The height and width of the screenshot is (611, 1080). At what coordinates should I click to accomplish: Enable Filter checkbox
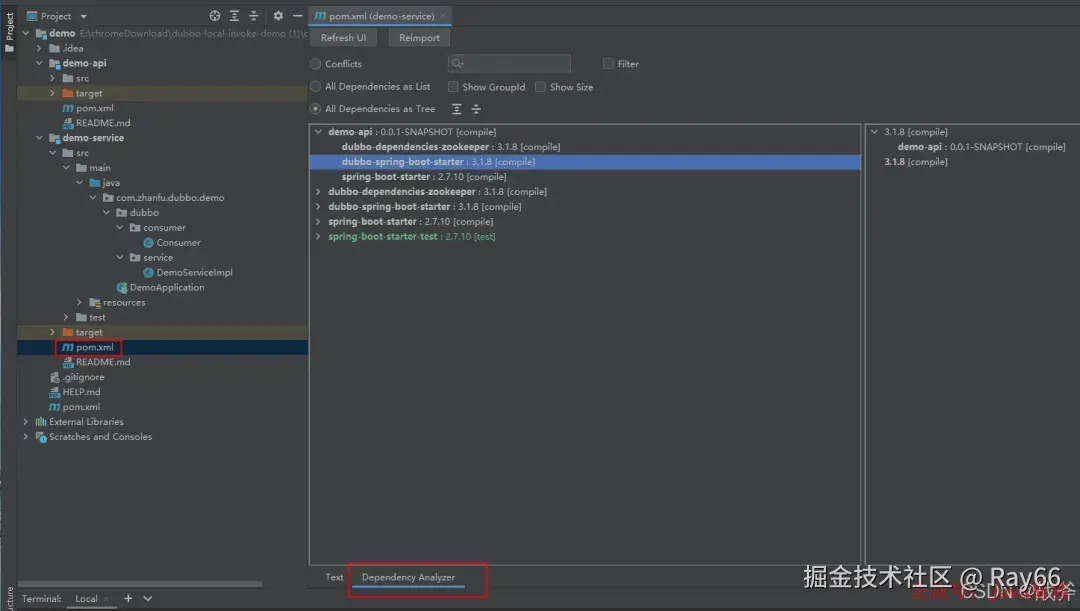tap(608, 63)
